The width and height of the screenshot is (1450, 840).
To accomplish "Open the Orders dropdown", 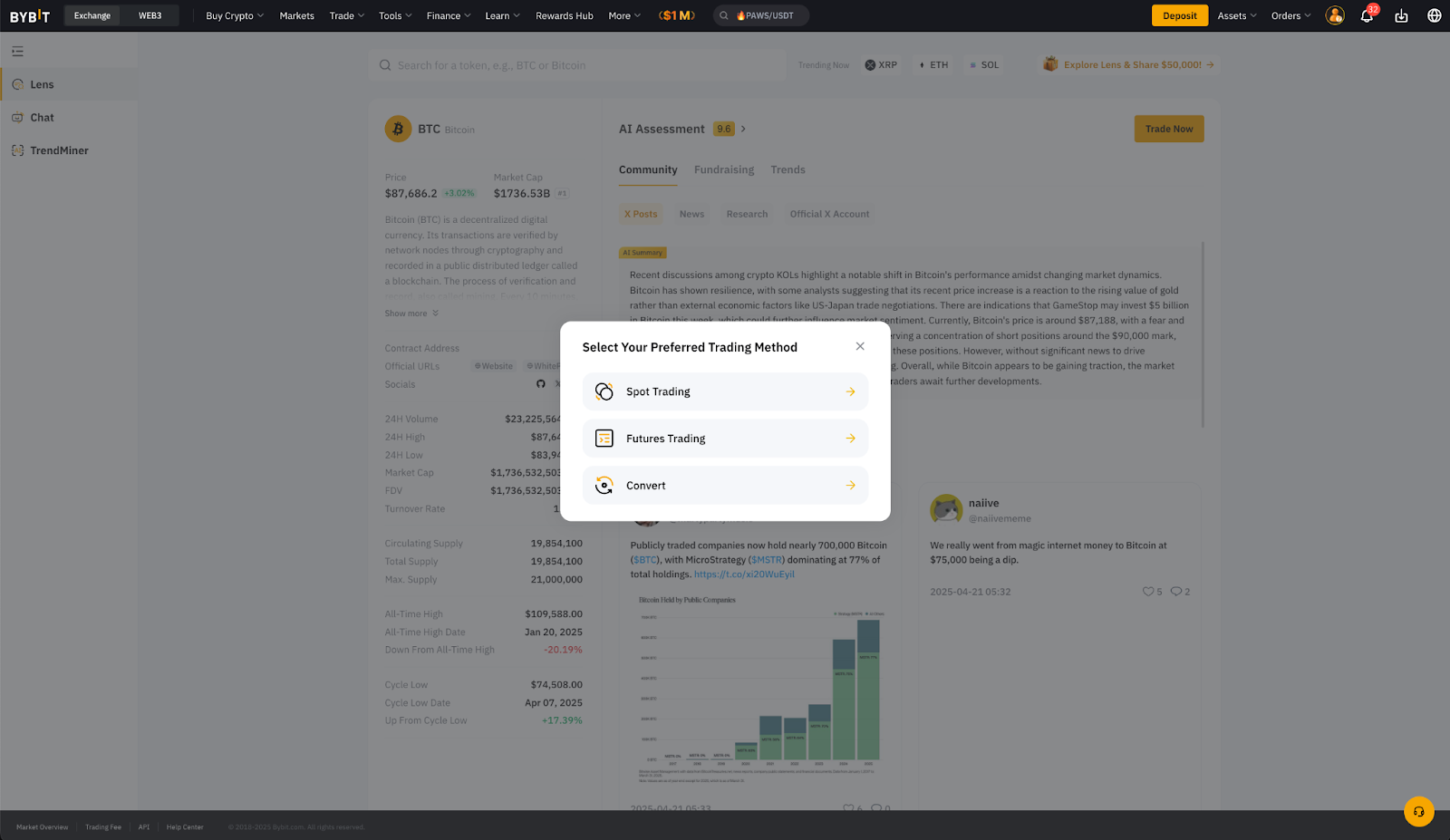I will (1291, 15).
